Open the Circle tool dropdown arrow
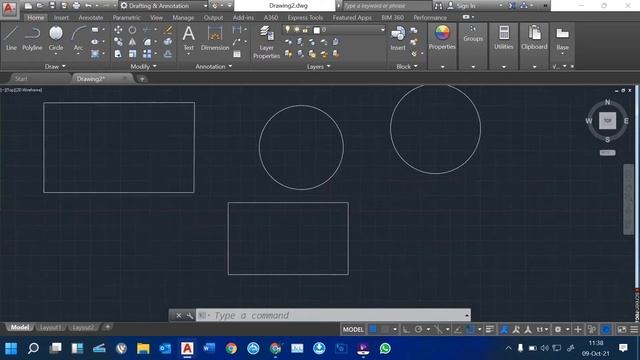Image resolution: width=640 pixels, height=360 pixels. [56, 54]
